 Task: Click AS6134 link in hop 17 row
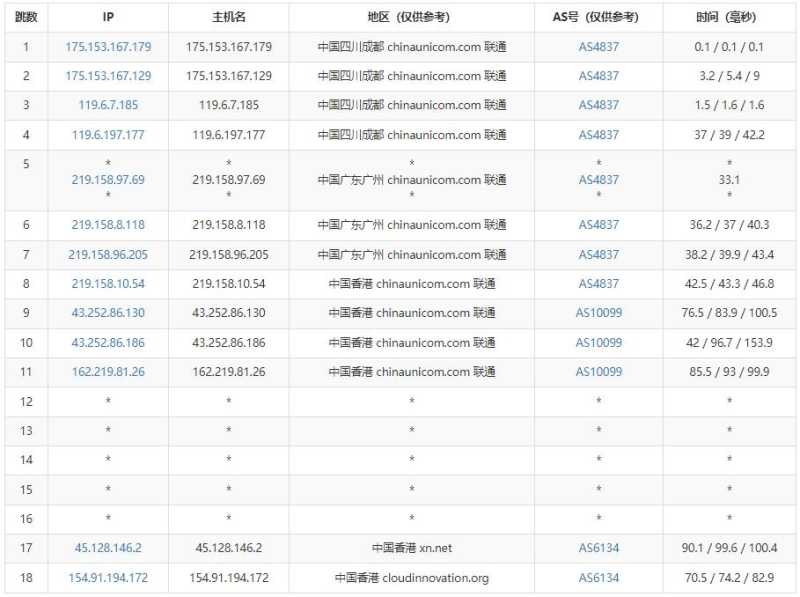tap(598, 548)
